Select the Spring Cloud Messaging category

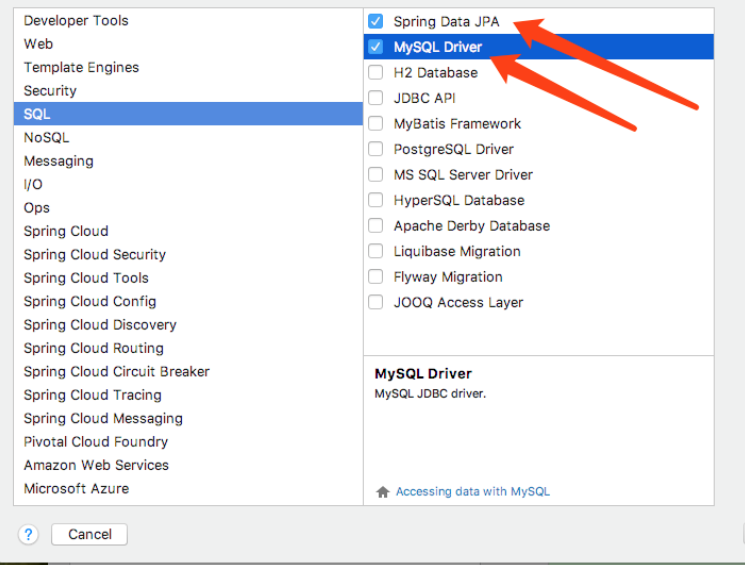pyautogui.click(x=188, y=418)
